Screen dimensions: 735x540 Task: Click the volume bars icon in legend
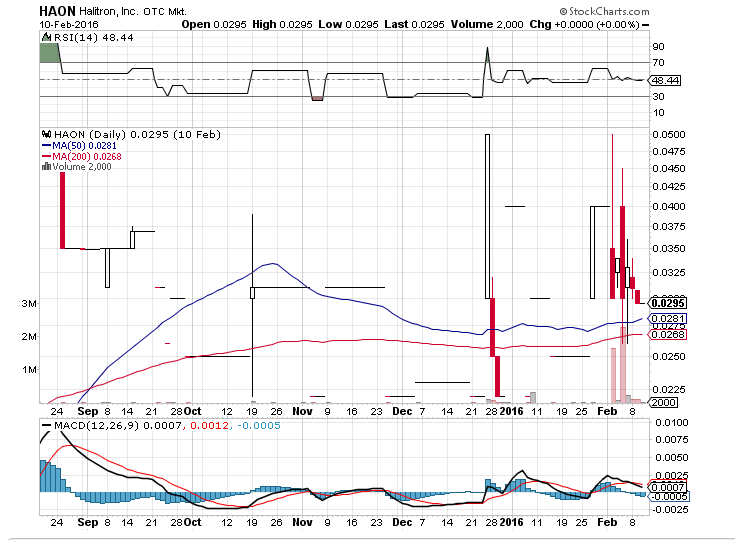(x=46, y=166)
